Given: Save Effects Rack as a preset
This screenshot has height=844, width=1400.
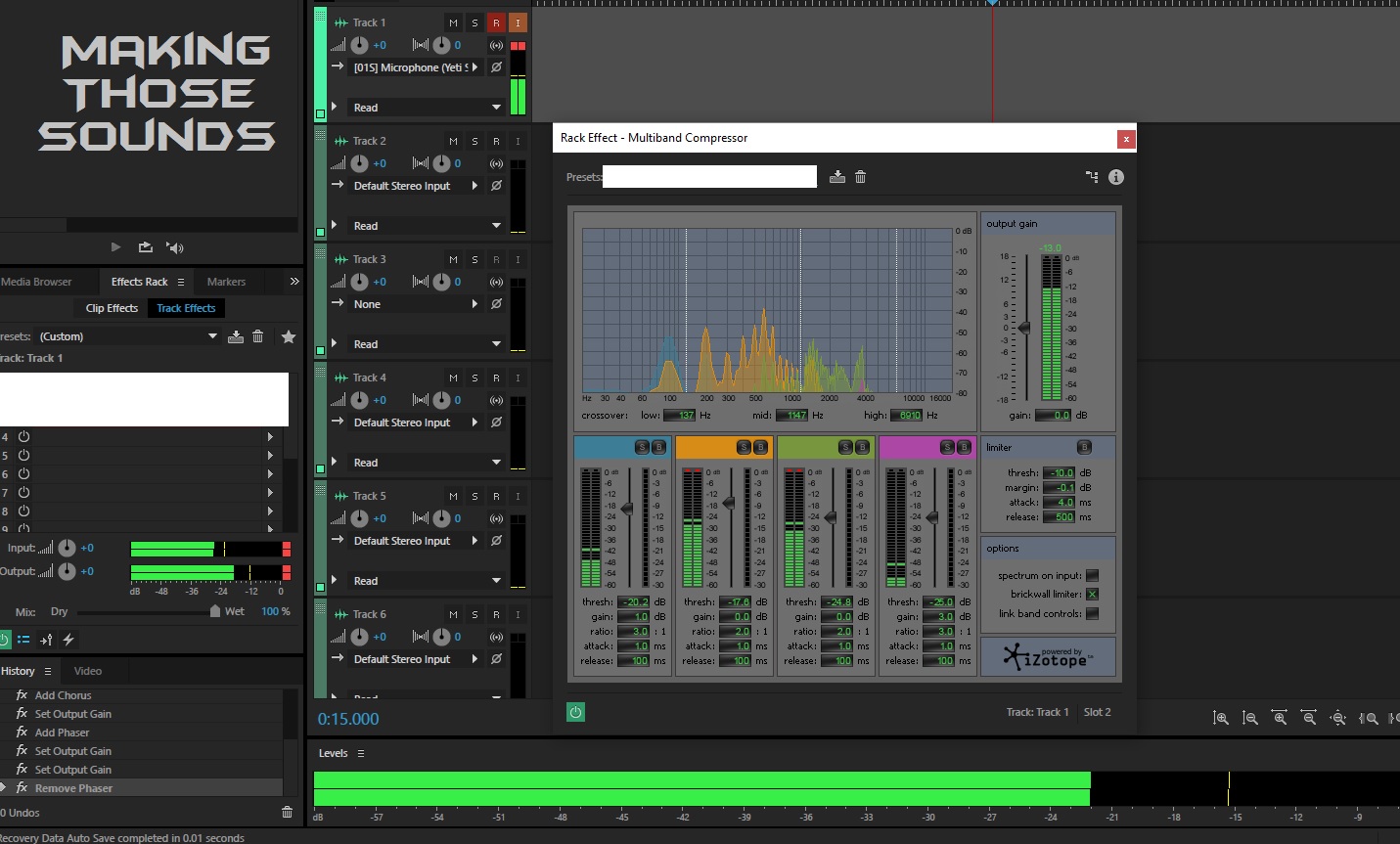Looking at the screenshot, I should click(x=236, y=336).
